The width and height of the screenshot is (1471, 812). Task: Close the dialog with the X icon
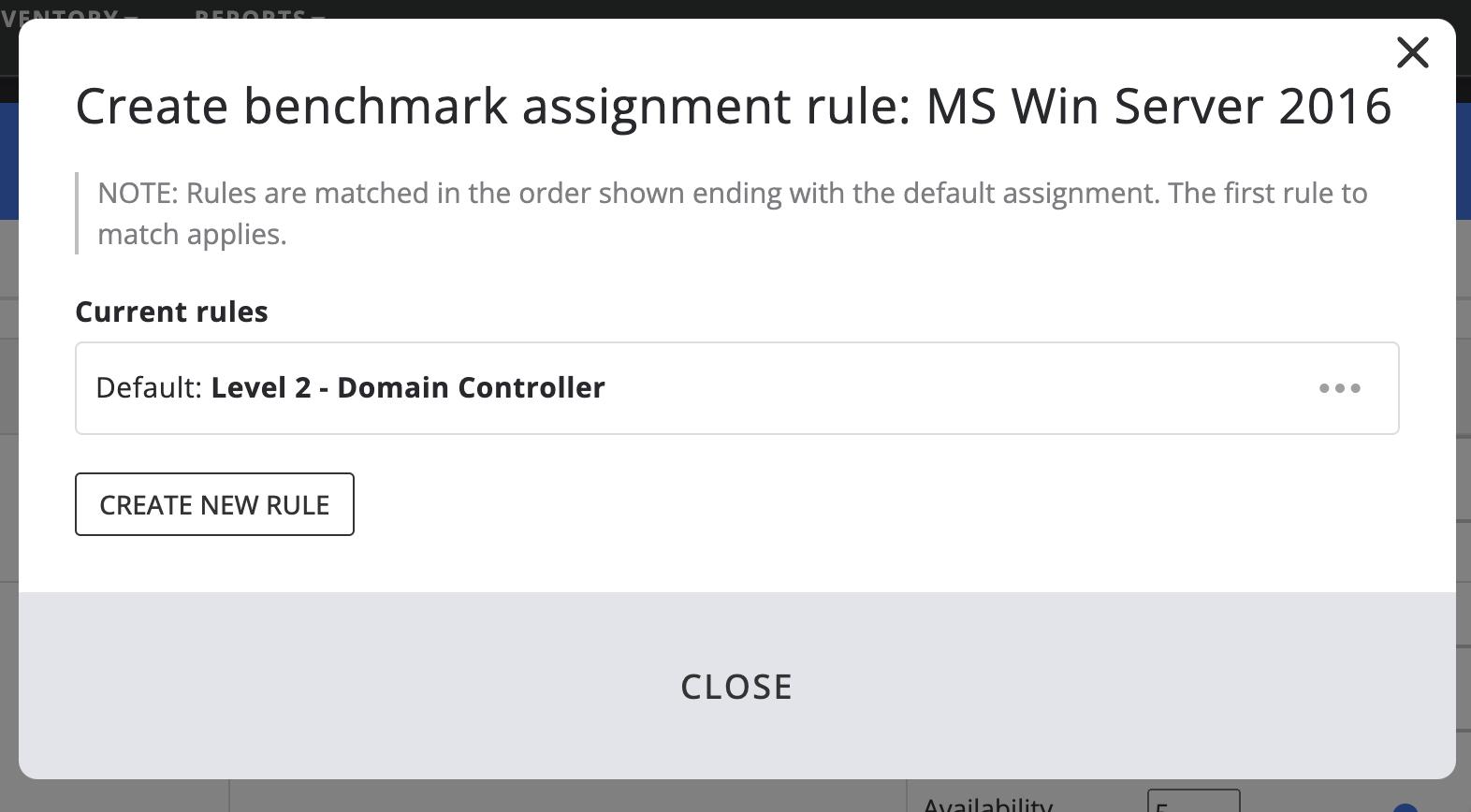click(x=1412, y=52)
